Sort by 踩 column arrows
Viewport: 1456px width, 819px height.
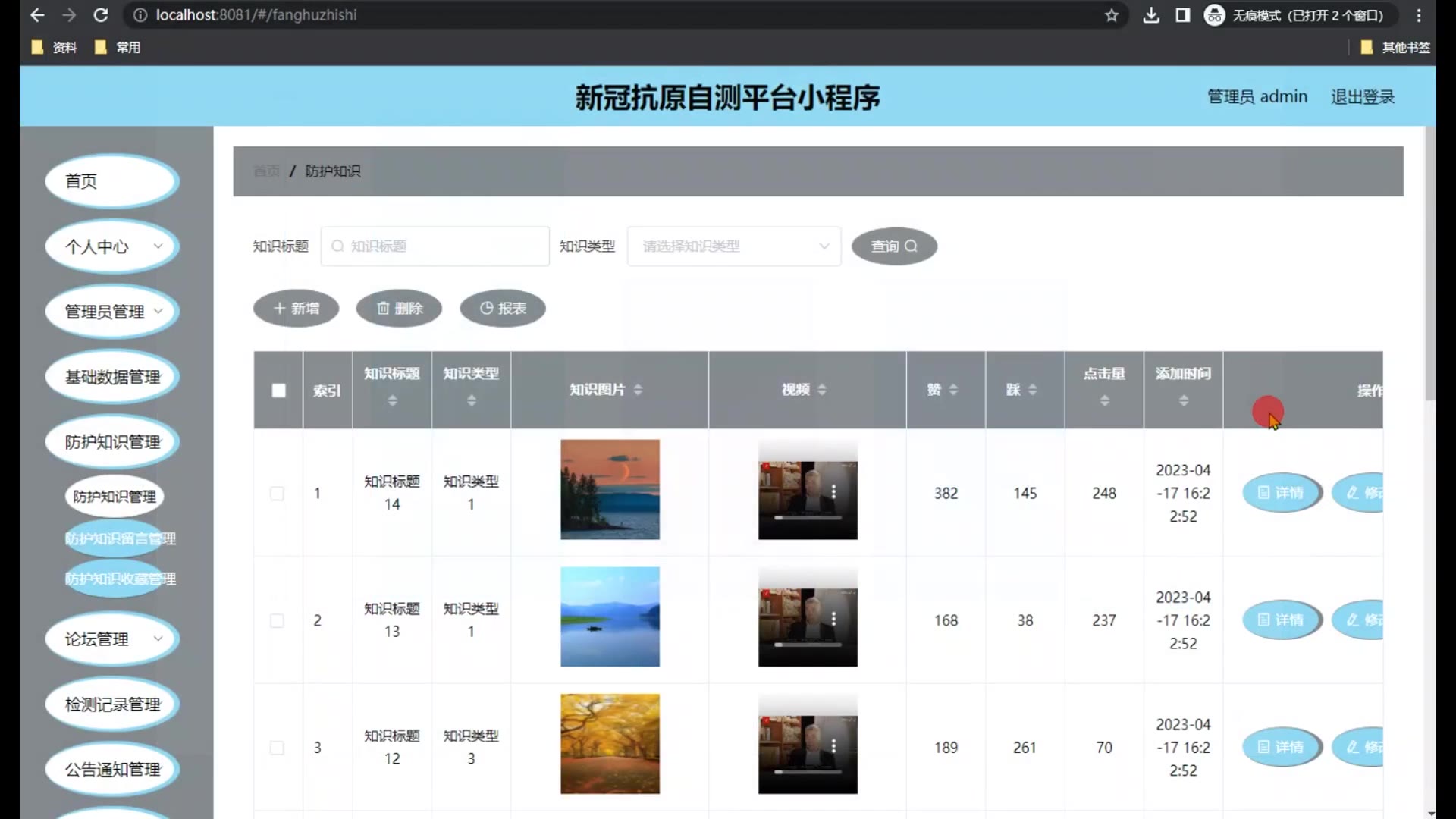tap(1032, 390)
